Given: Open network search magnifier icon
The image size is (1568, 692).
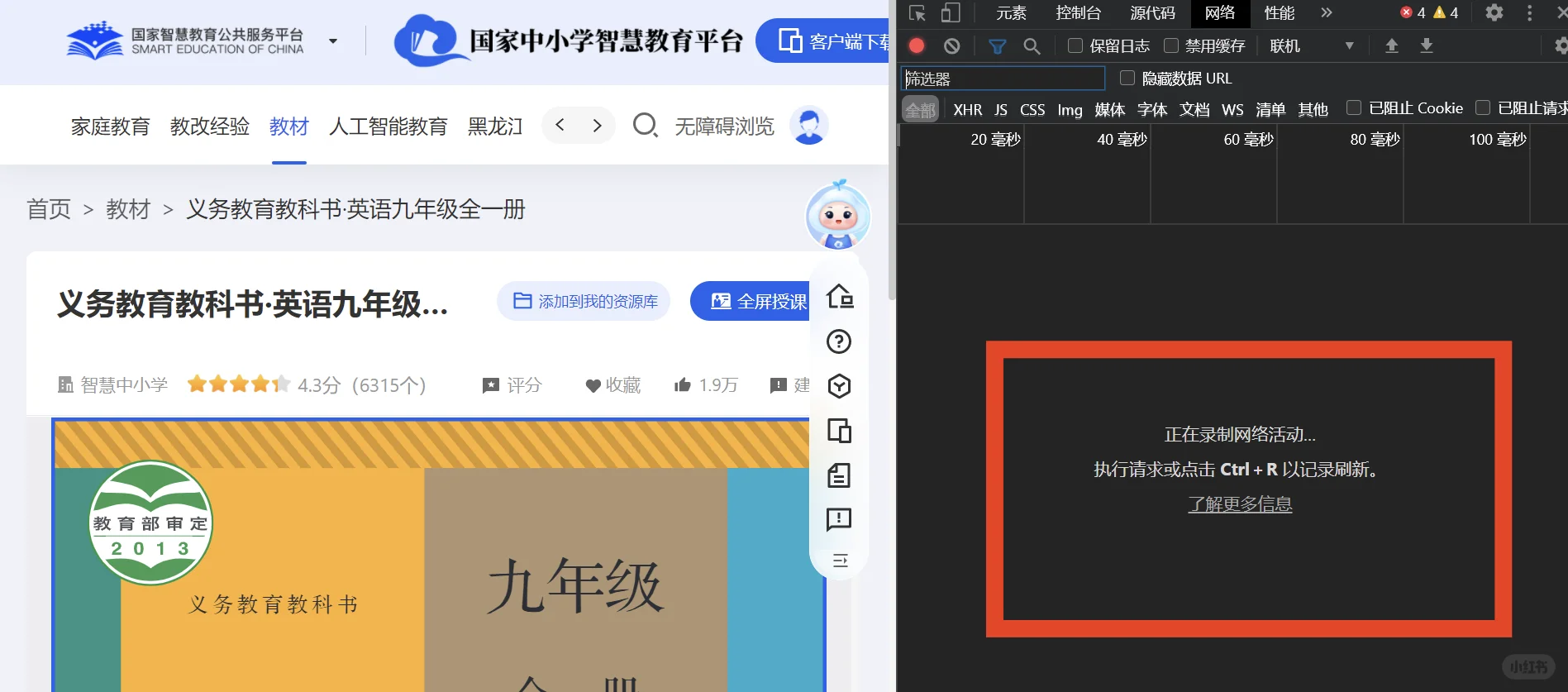Looking at the screenshot, I should (1032, 46).
